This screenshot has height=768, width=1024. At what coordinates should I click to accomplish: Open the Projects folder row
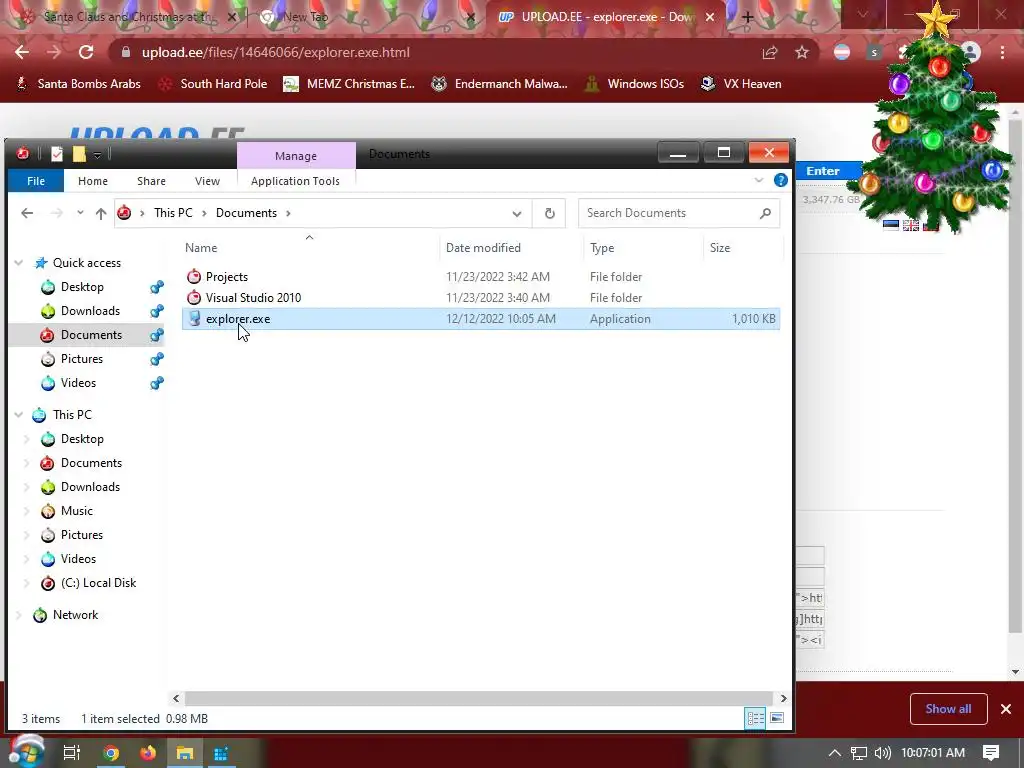(x=481, y=277)
